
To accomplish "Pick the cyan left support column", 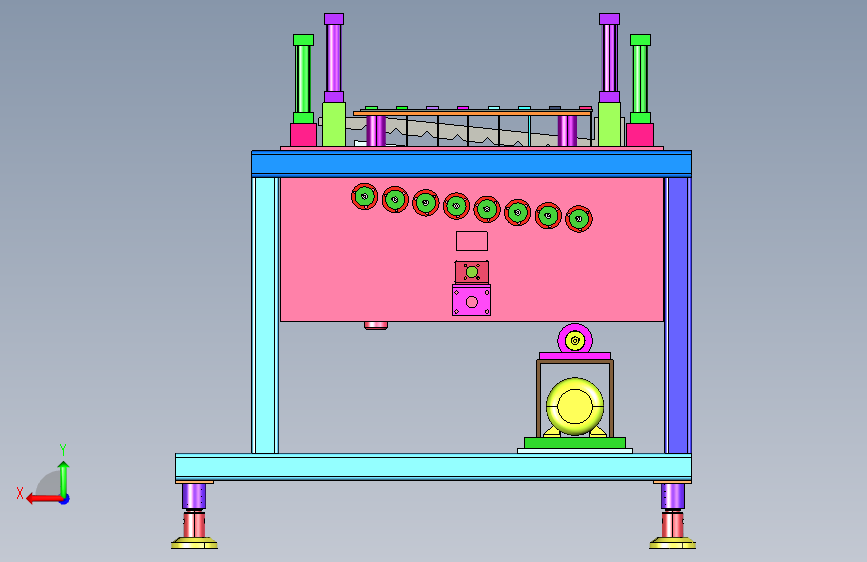I will tap(265, 315).
